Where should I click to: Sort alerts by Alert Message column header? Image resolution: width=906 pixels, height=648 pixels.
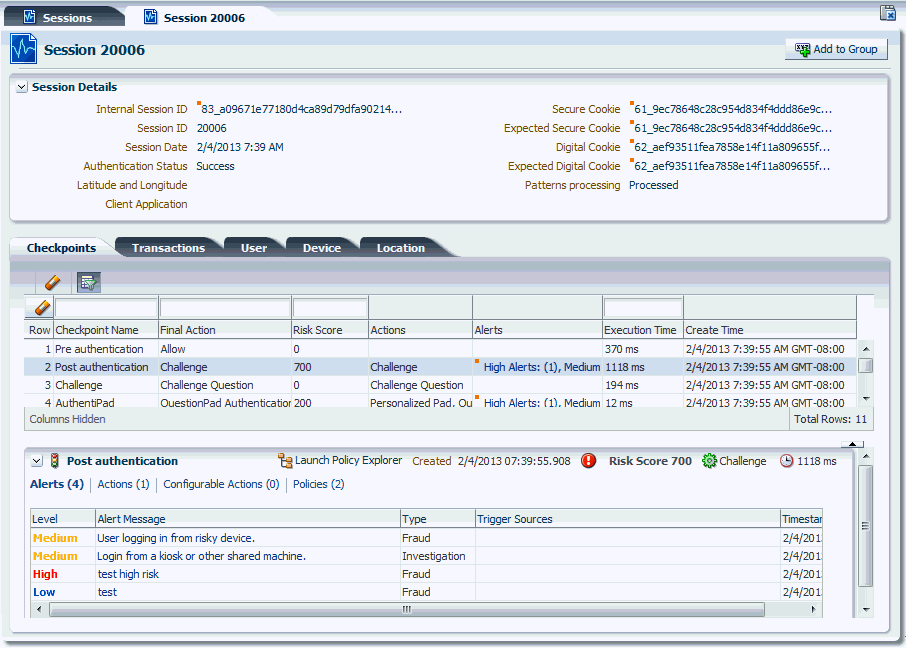pos(247,519)
